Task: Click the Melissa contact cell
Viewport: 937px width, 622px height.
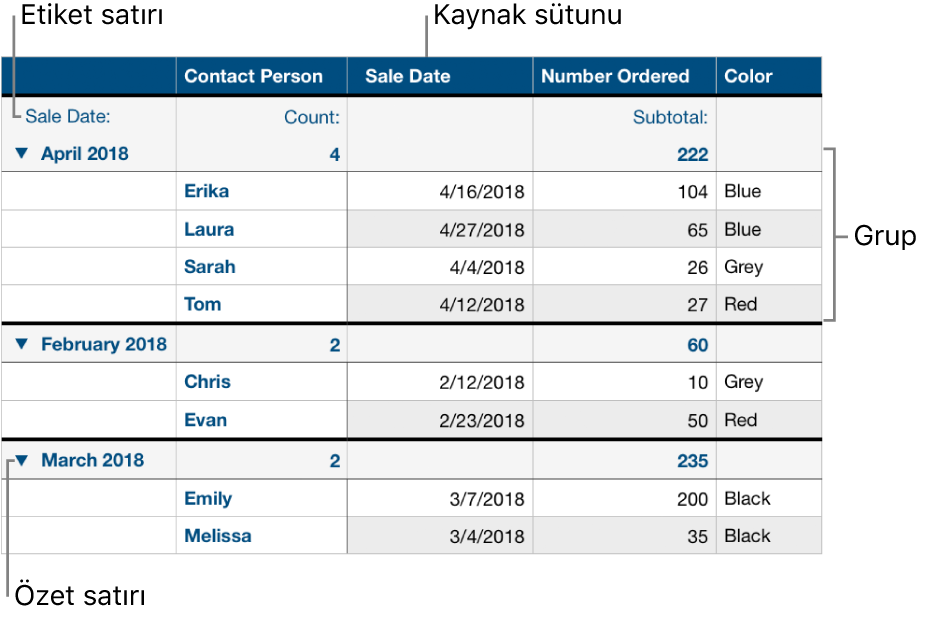Action: (x=218, y=536)
